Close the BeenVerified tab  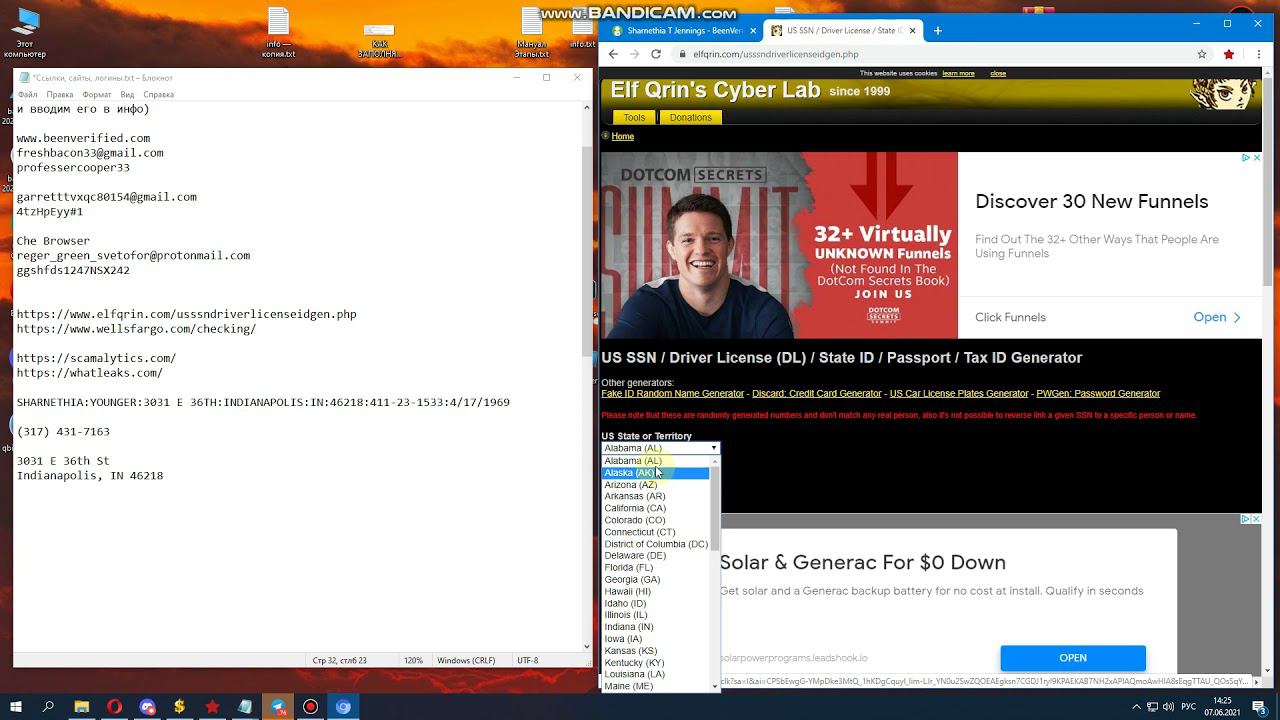pos(753,30)
